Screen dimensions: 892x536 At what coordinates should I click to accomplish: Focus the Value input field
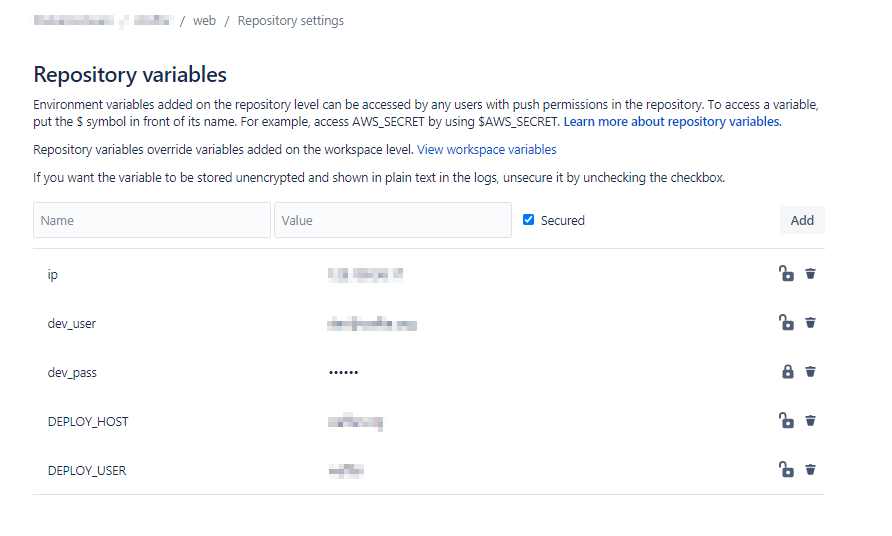click(392, 220)
